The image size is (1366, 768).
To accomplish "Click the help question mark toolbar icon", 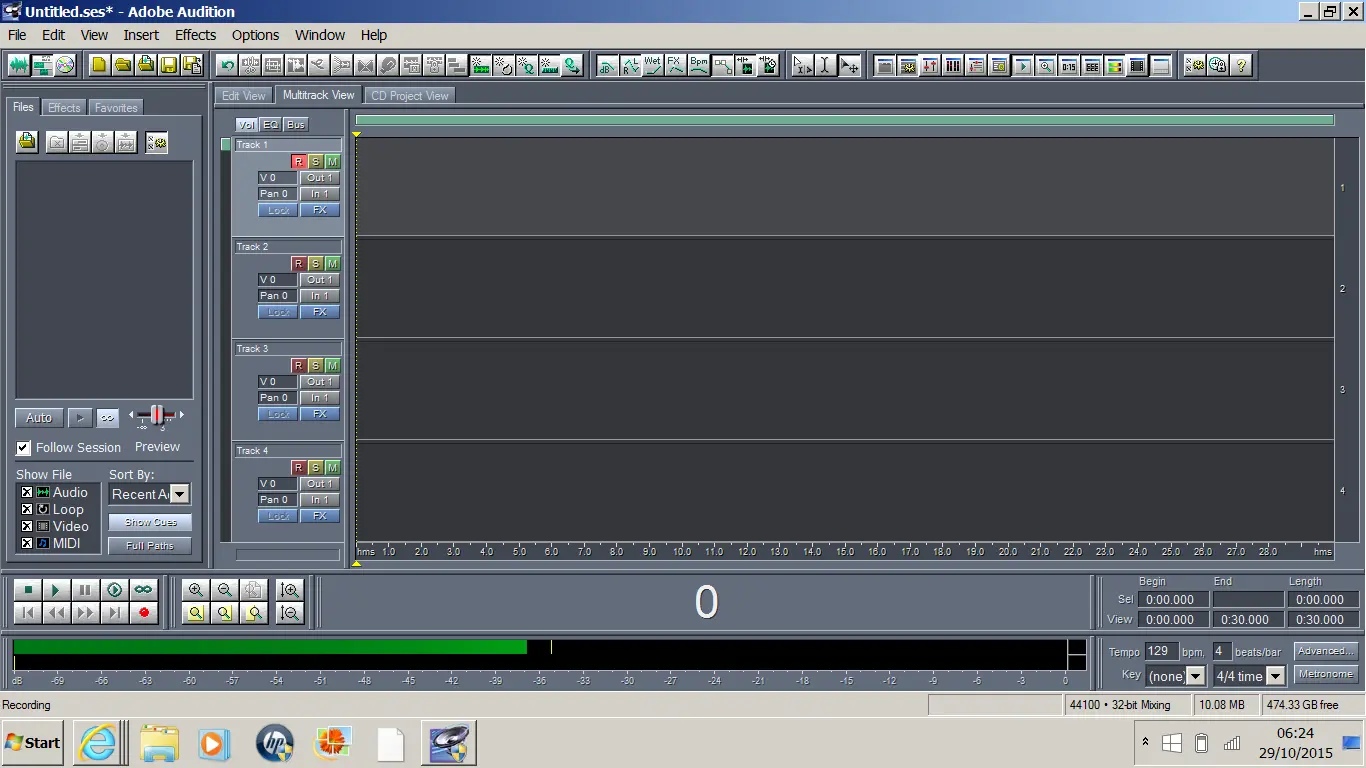I will [x=1241, y=66].
